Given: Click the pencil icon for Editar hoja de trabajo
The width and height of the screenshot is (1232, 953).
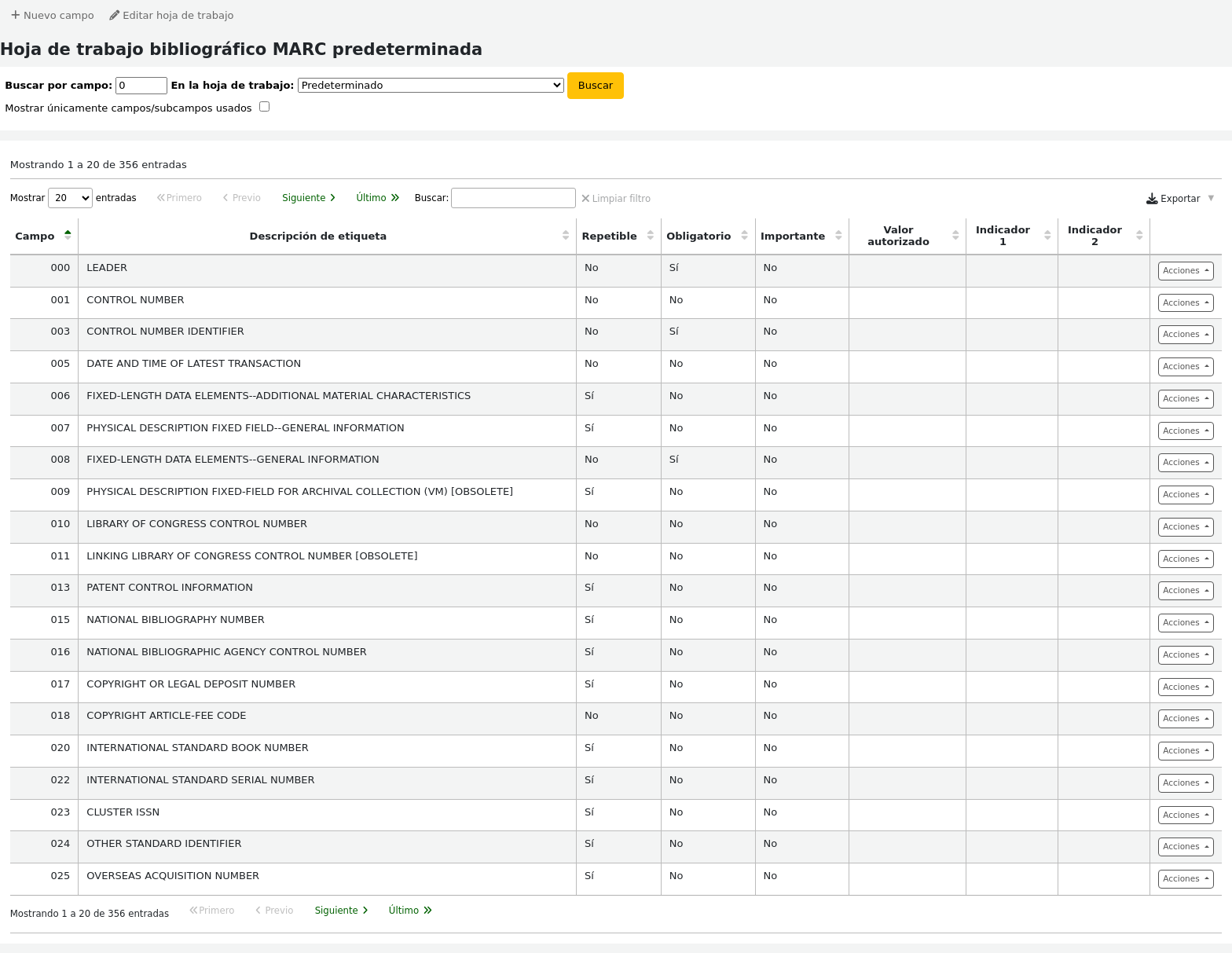Looking at the screenshot, I should (115, 15).
